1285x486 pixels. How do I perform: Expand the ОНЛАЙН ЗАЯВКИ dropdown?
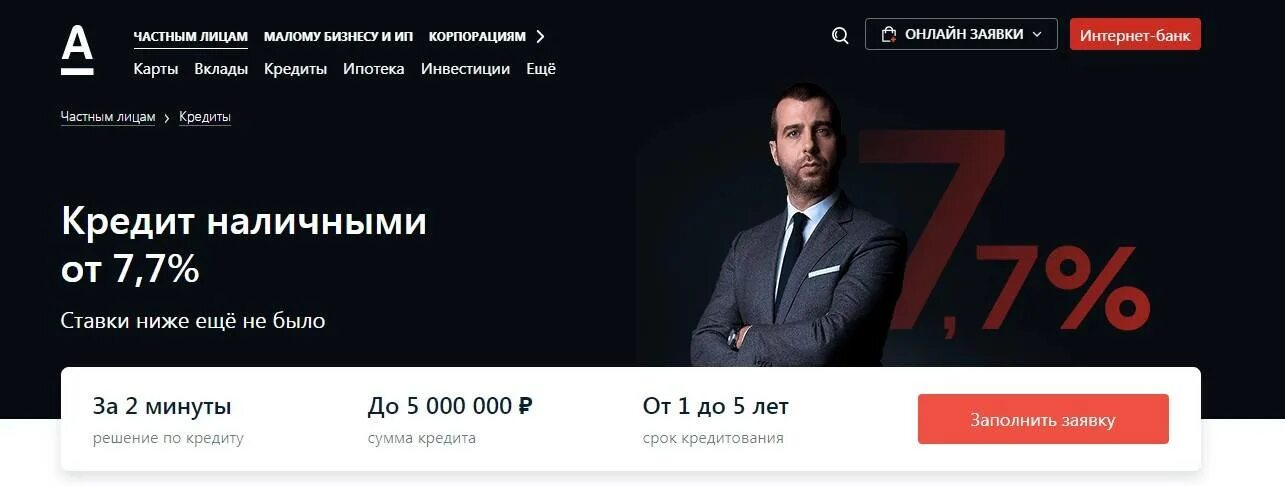(x=961, y=34)
